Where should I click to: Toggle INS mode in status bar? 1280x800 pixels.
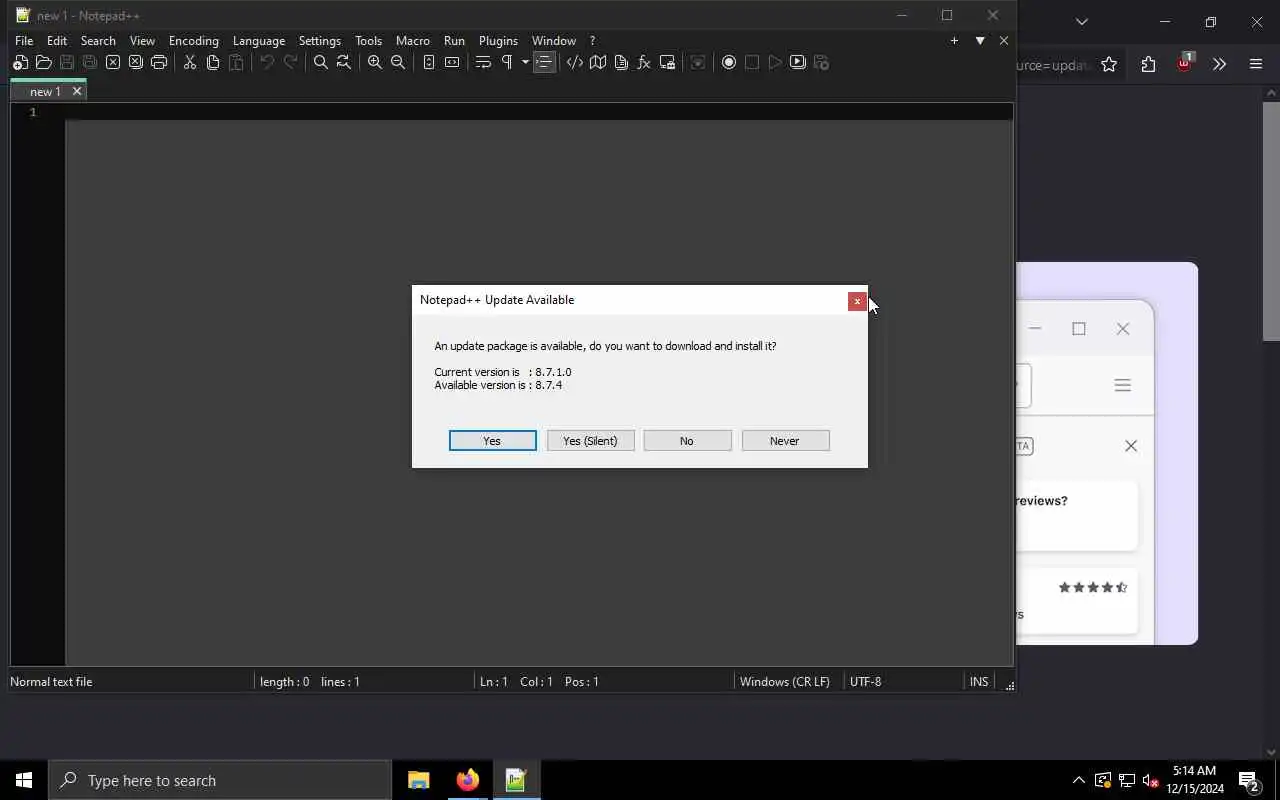point(979,682)
